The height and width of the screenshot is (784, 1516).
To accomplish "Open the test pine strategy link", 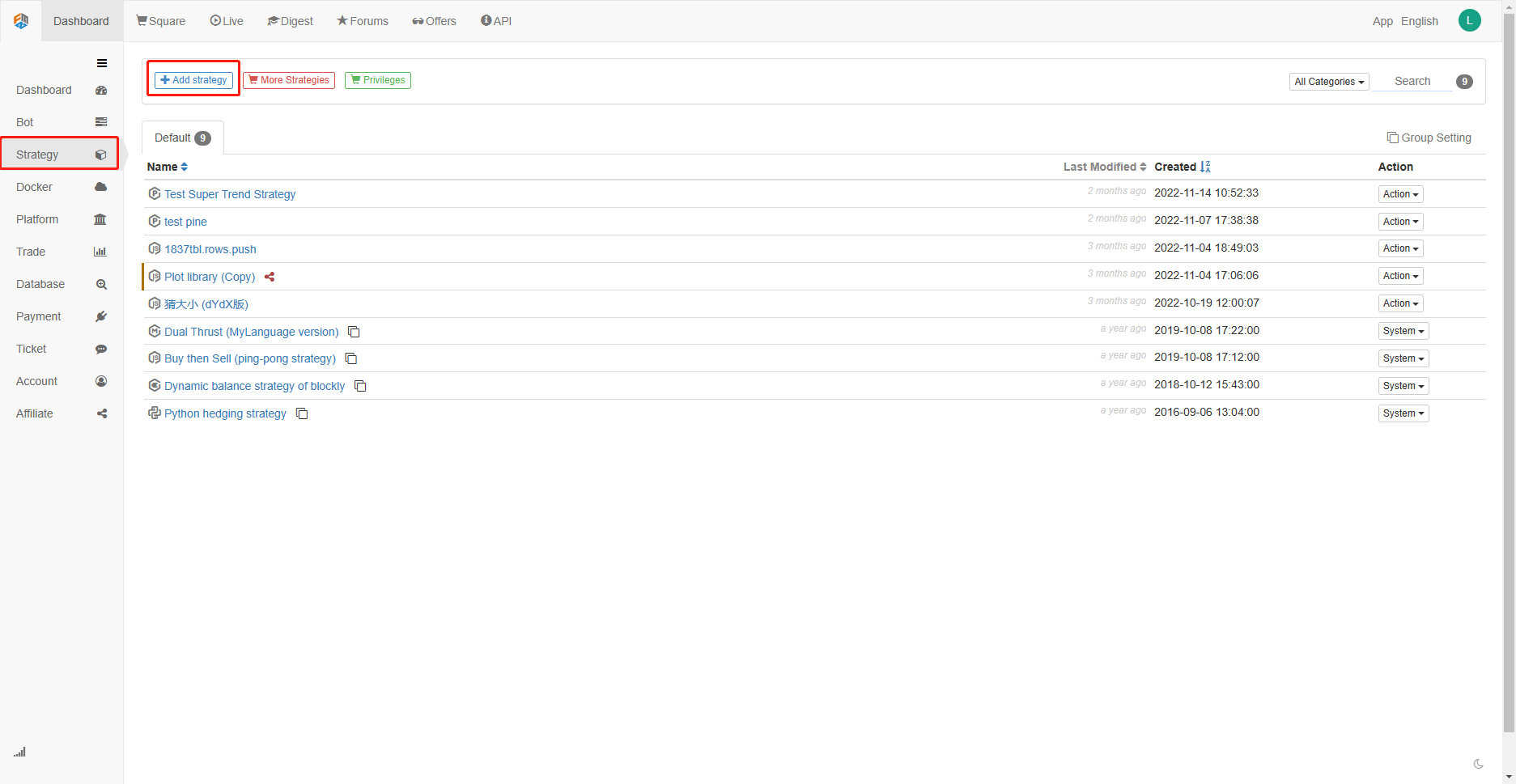I will pos(185,222).
